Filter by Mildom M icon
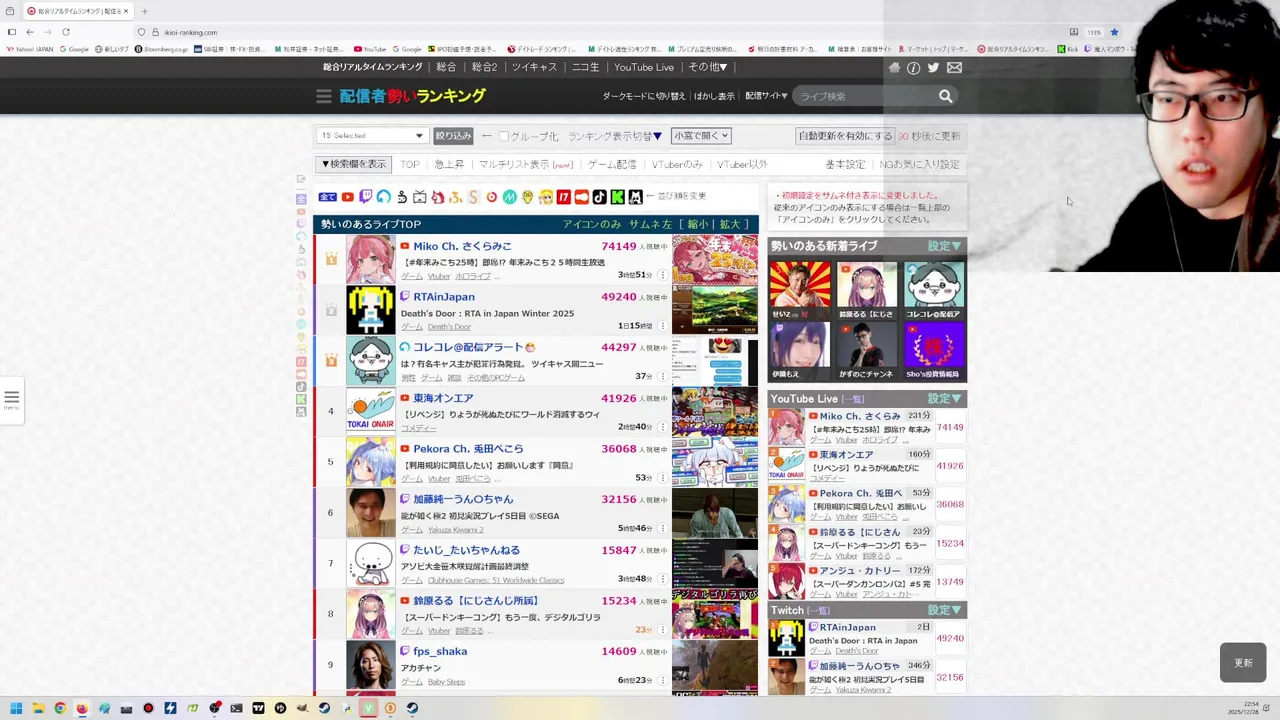Image resolution: width=1280 pixels, height=720 pixels. click(509, 197)
